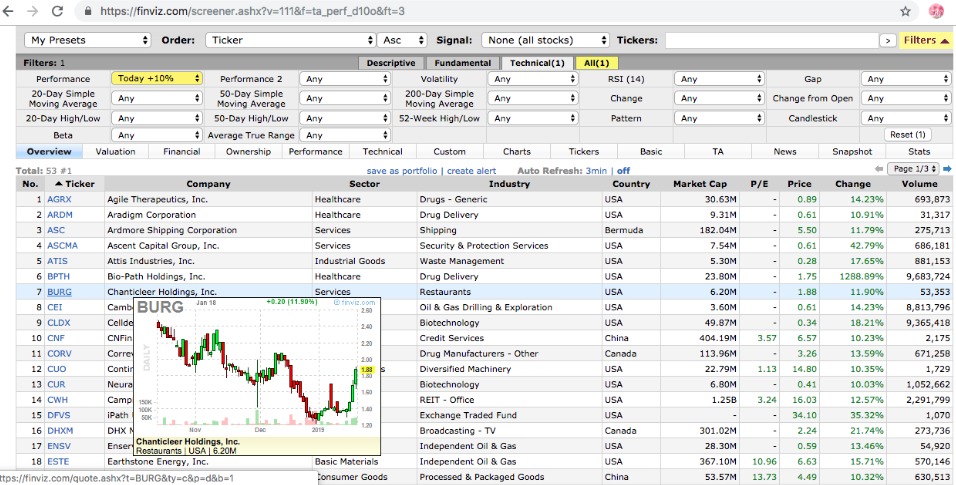The width and height of the screenshot is (956, 485).
Task: Reload the page with refresh icon
Action: click(x=57, y=11)
